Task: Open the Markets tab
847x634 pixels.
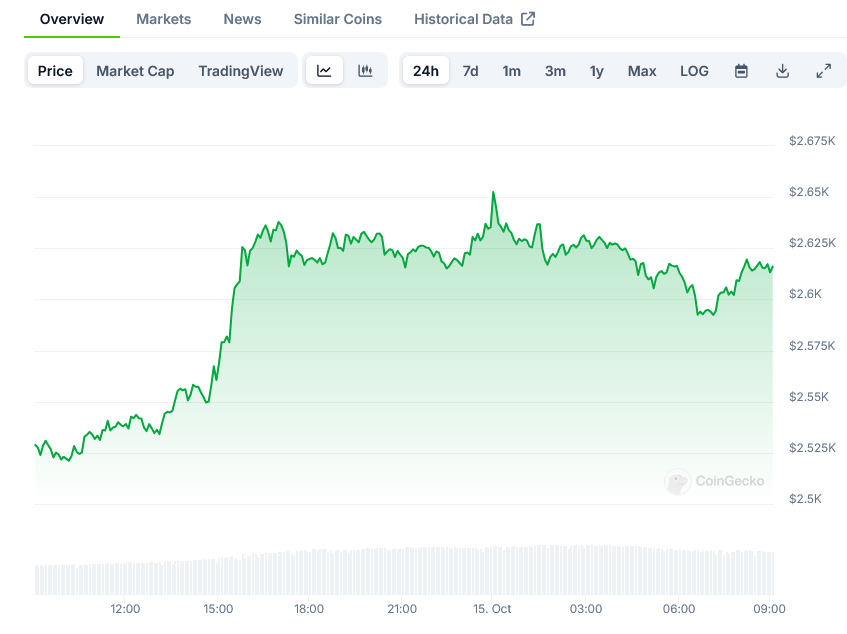Action: point(163,19)
